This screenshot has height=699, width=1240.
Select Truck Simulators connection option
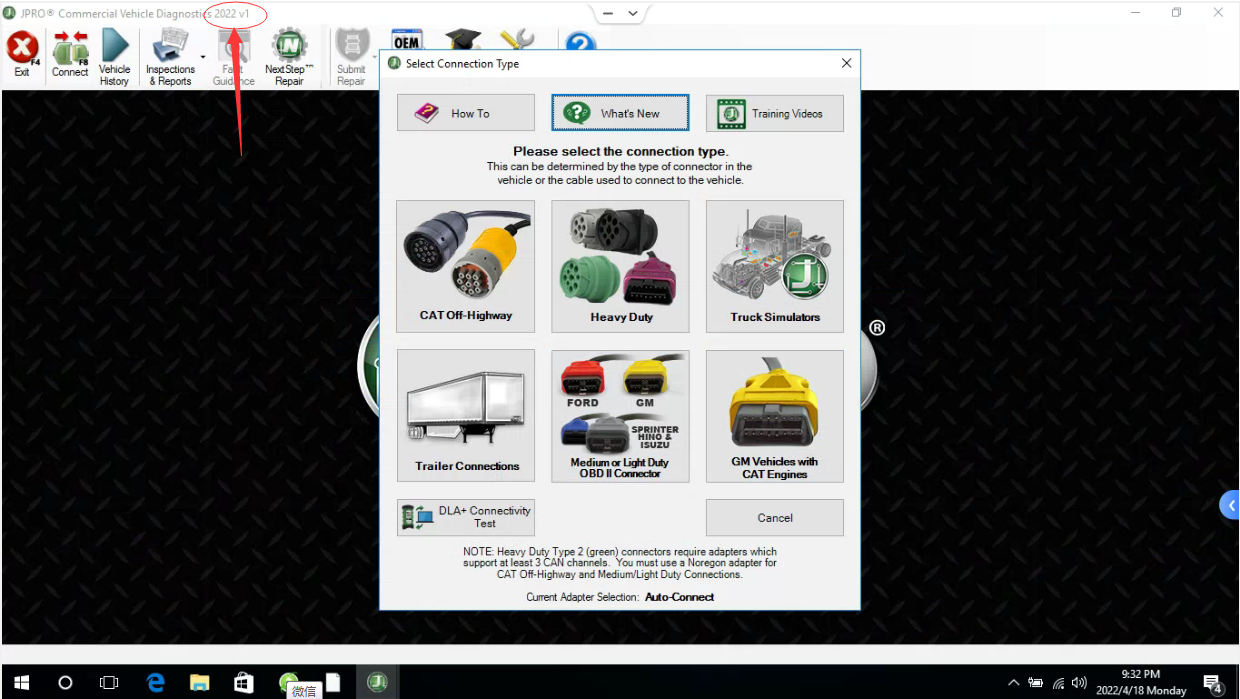point(775,266)
